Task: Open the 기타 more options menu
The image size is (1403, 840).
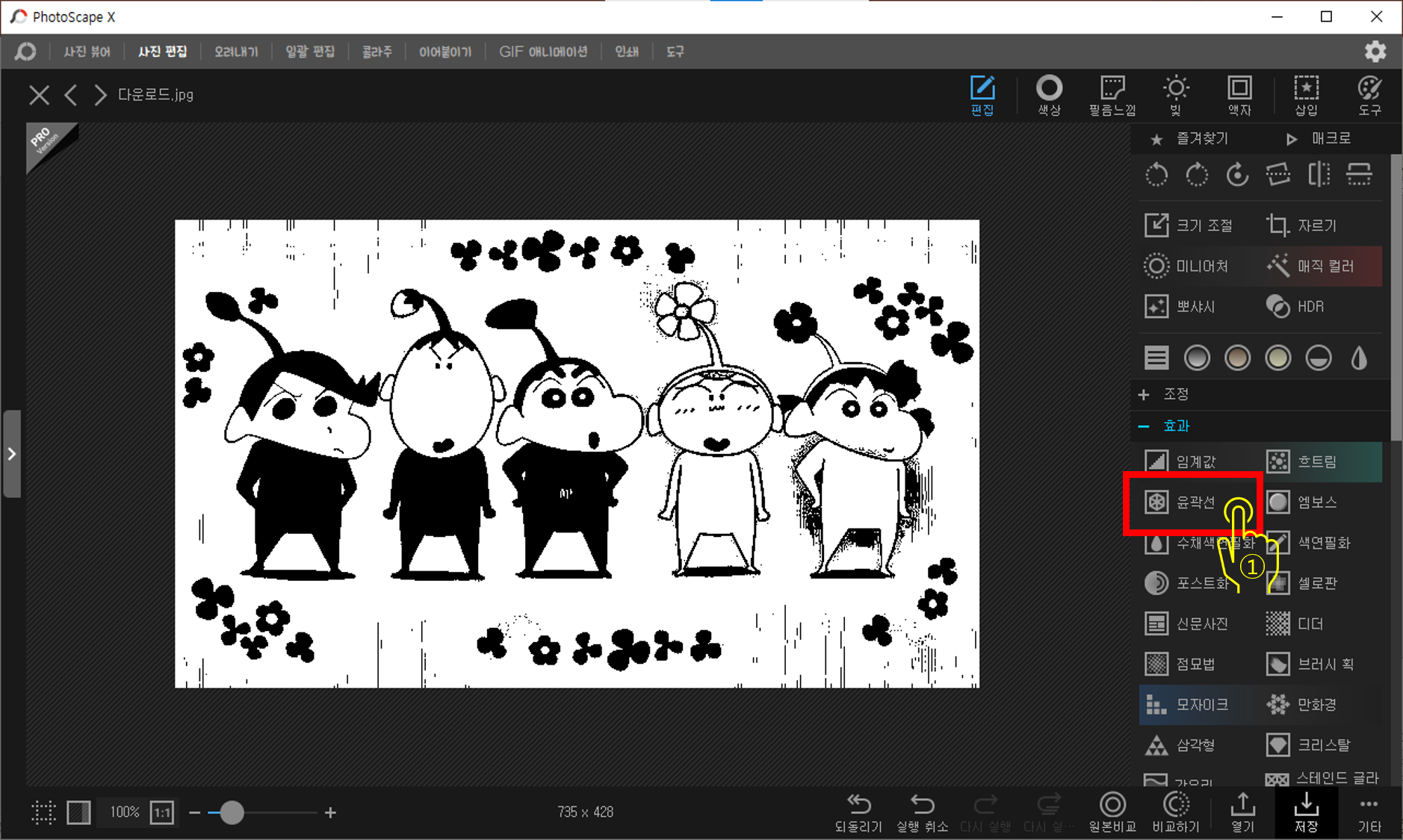Action: tap(1369, 812)
